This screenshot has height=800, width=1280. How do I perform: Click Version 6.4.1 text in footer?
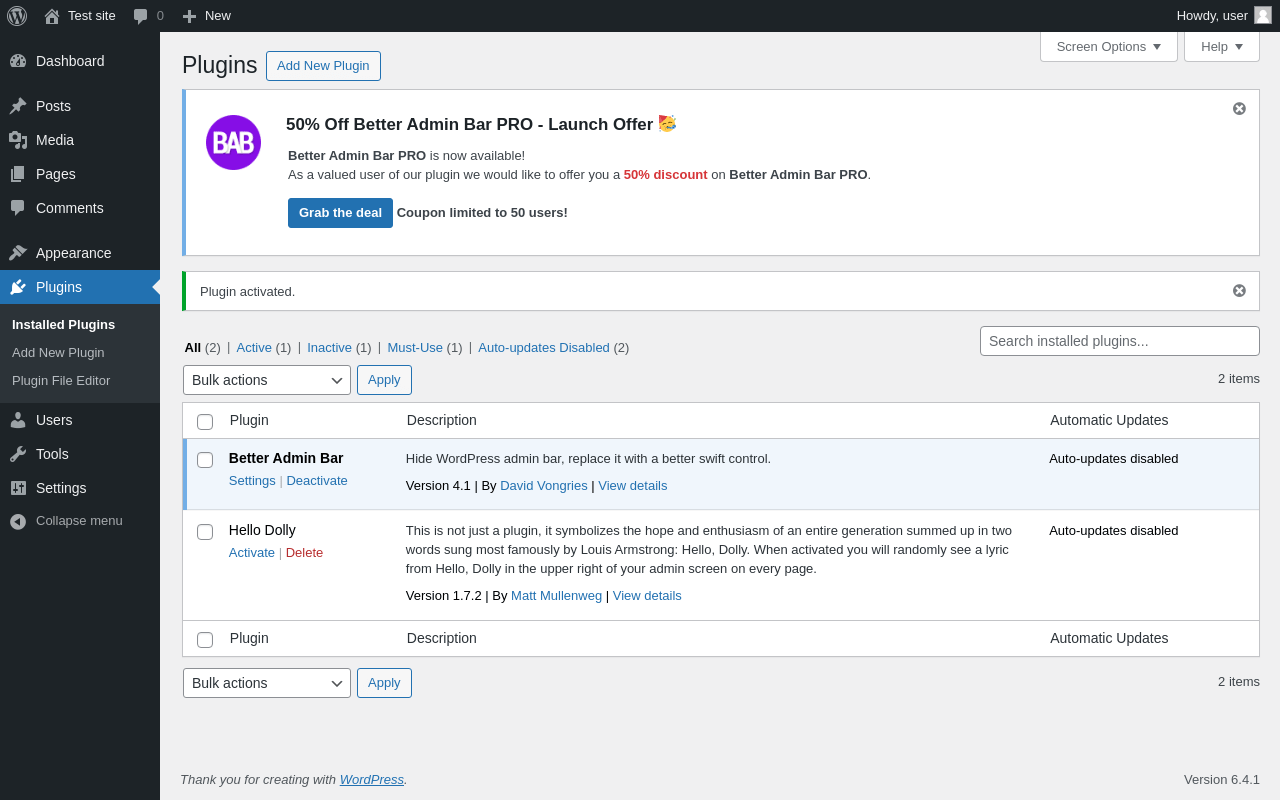[x=1222, y=779]
